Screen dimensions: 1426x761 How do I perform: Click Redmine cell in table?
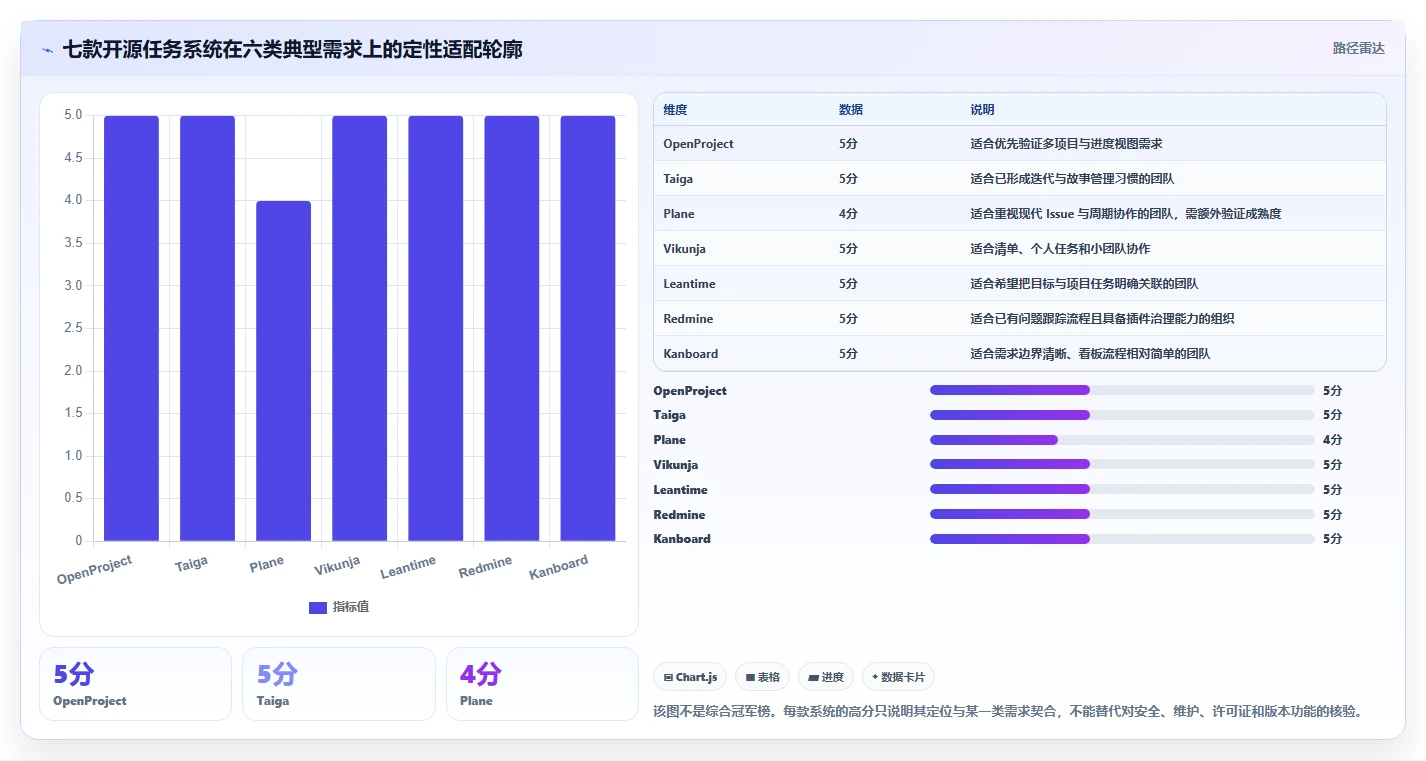(688, 319)
